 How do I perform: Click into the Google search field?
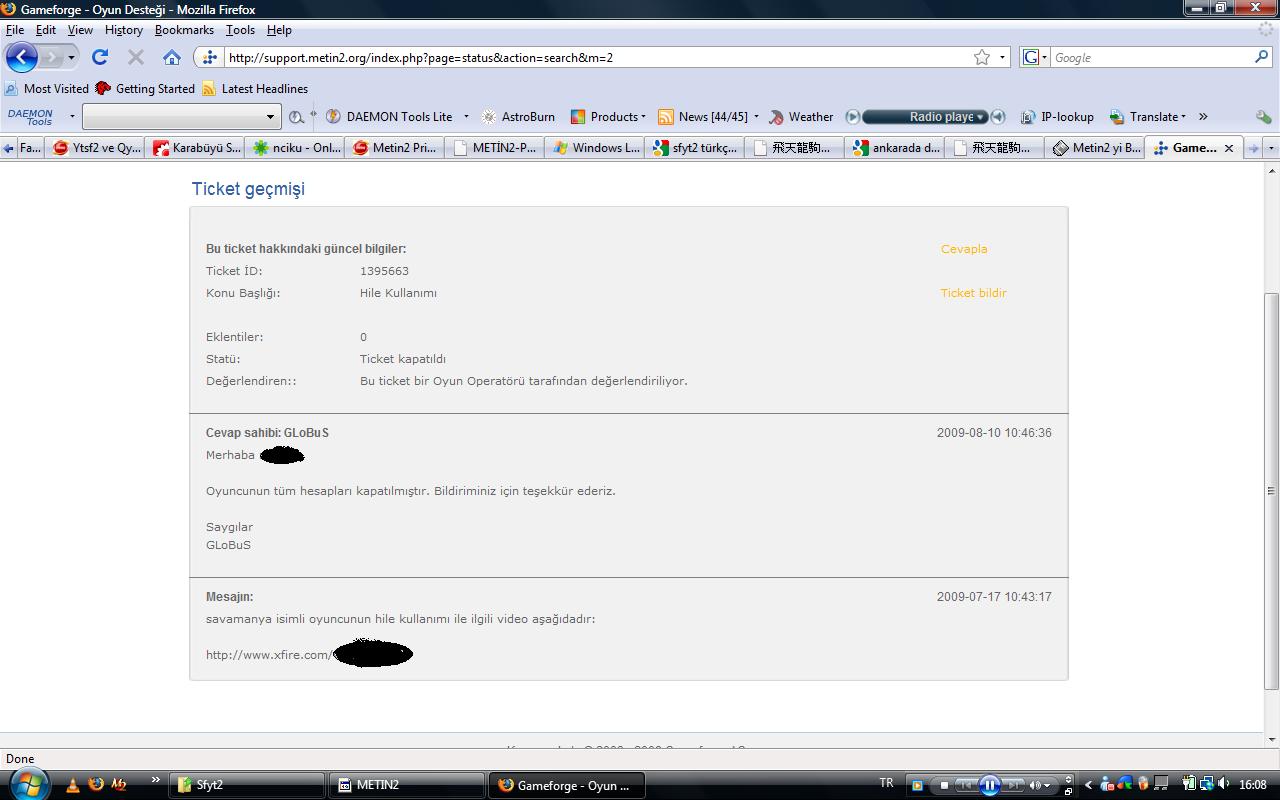coord(1152,57)
